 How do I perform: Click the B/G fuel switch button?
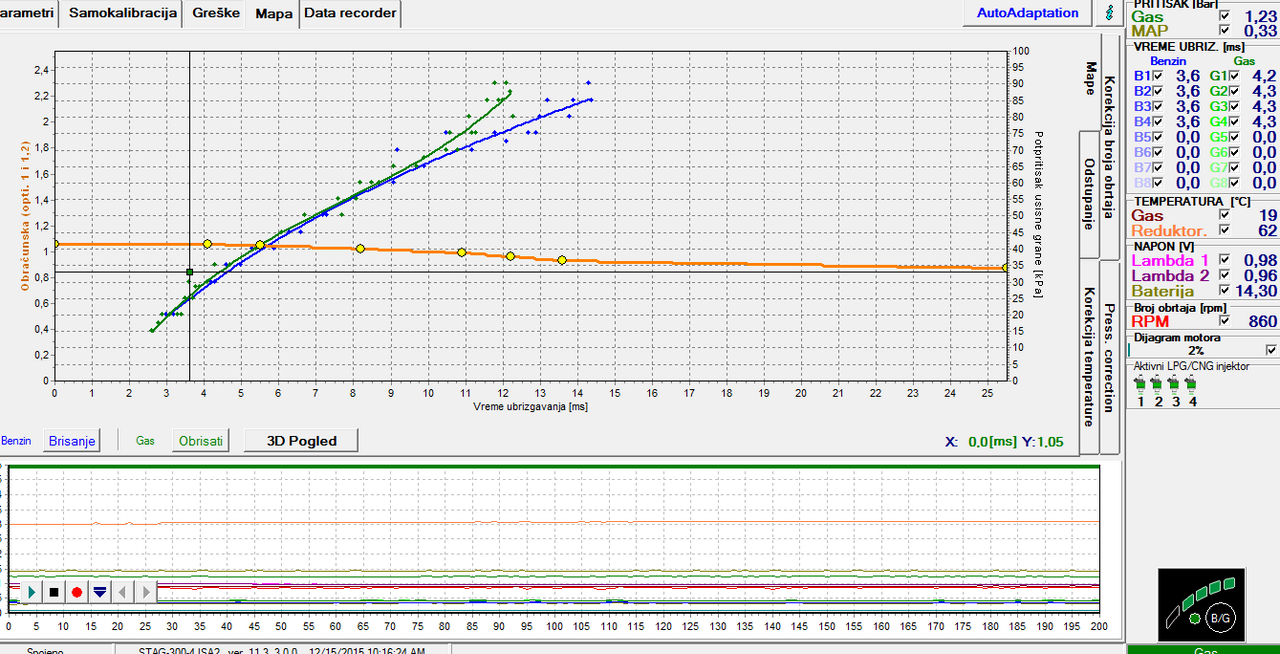click(x=1219, y=618)
